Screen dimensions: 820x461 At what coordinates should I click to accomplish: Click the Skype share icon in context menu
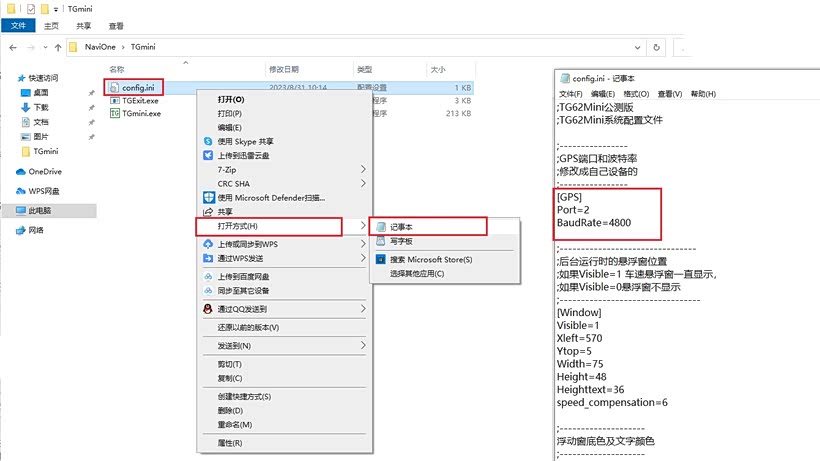pos(209,142)
